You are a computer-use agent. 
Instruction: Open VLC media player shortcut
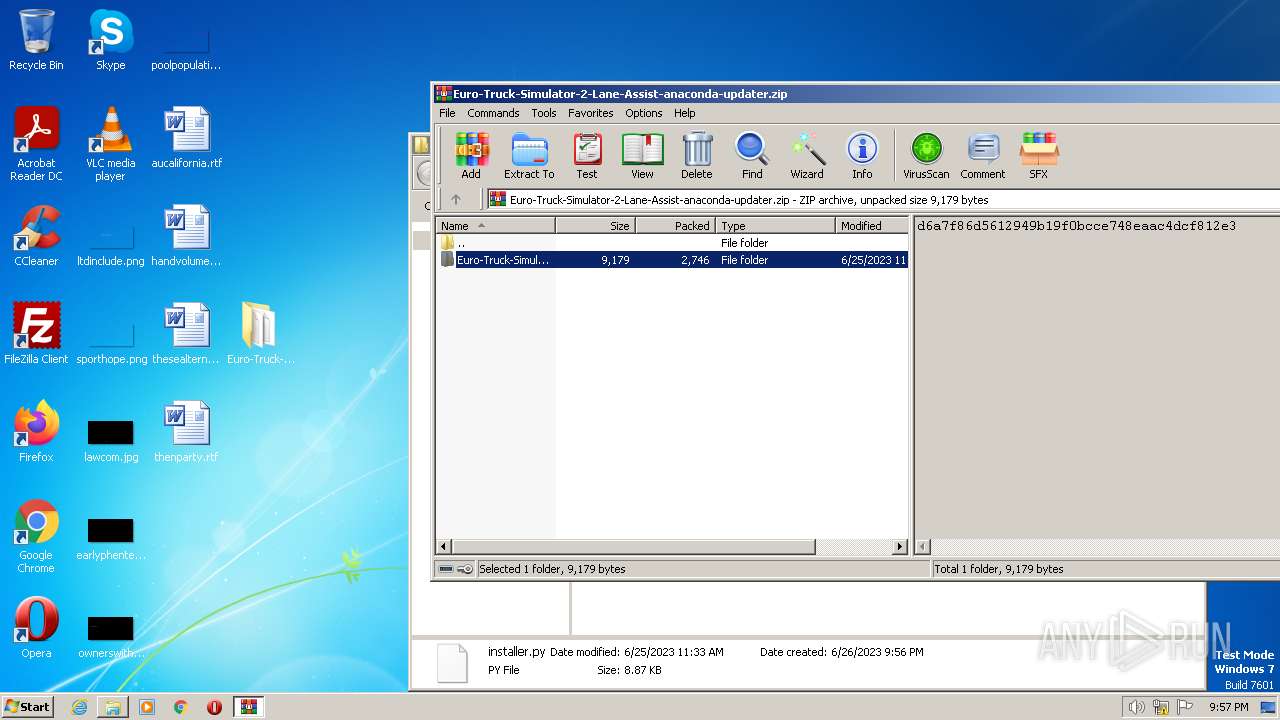(x=110, y=144)
